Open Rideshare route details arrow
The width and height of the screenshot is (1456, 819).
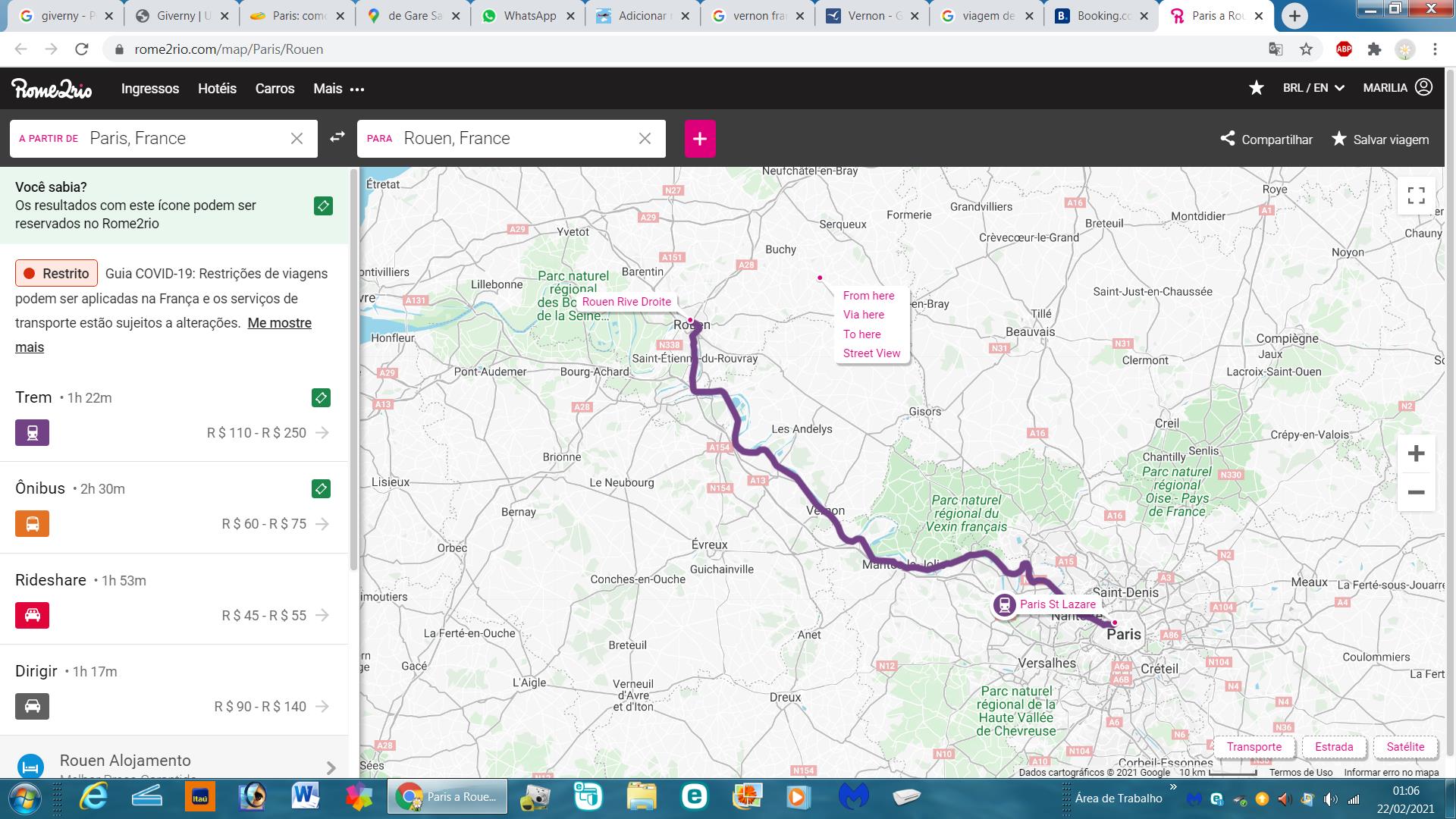(322, 615)
